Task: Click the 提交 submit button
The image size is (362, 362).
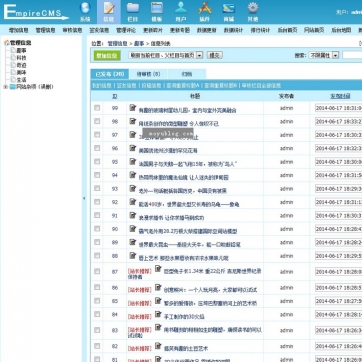Action: [215, 55]
